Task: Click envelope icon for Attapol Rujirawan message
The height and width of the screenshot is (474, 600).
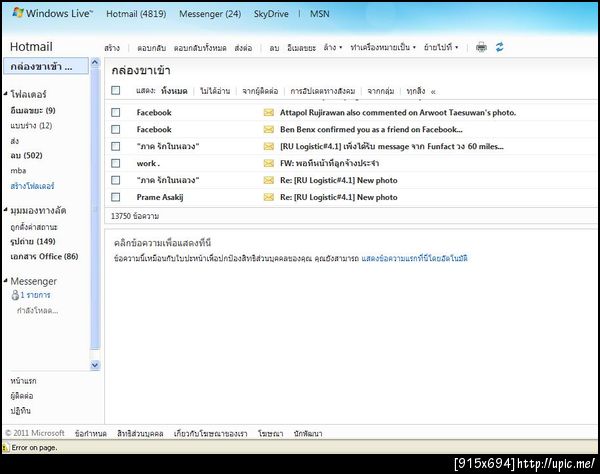Action: coord(269,112)
